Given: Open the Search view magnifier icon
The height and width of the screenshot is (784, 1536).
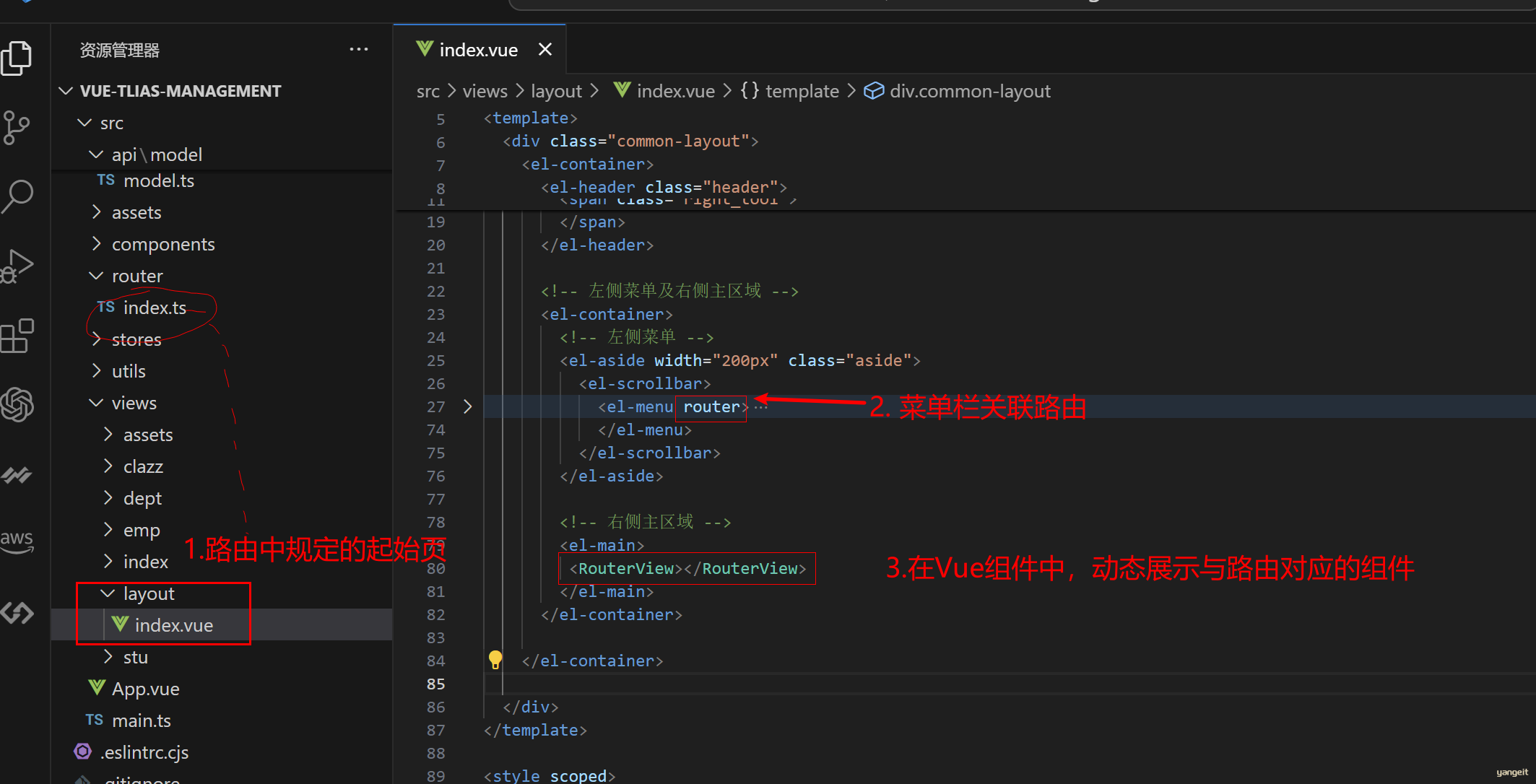Looking at the screenshot, I should [x=17, y=196].
